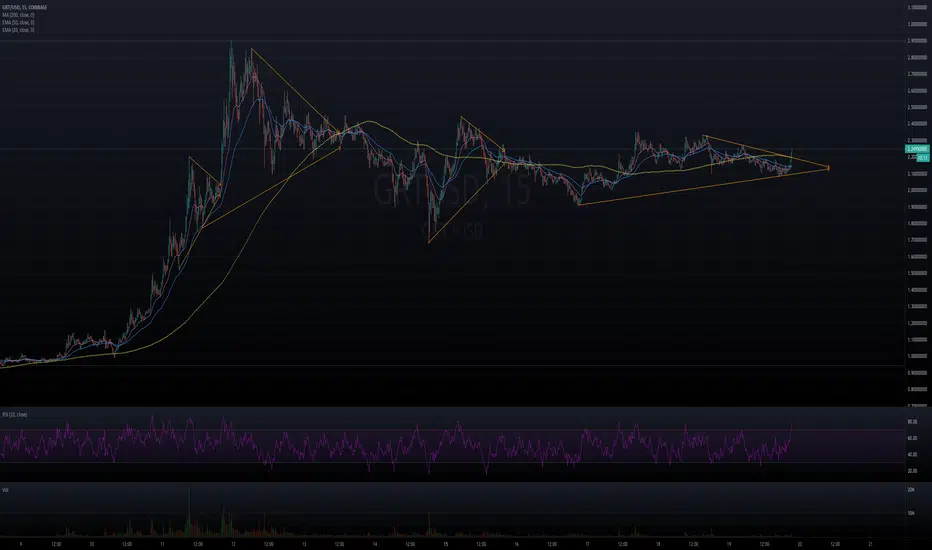Select the EMA (20, close, 0) indicator label
The height and width of the screenshot is (550, 932).
coord(18,30)
